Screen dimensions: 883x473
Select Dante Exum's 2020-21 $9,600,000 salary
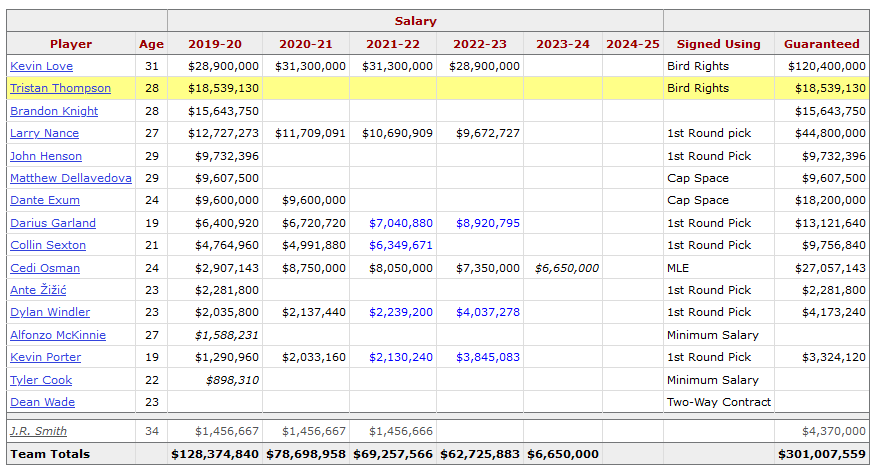[314, 200]
